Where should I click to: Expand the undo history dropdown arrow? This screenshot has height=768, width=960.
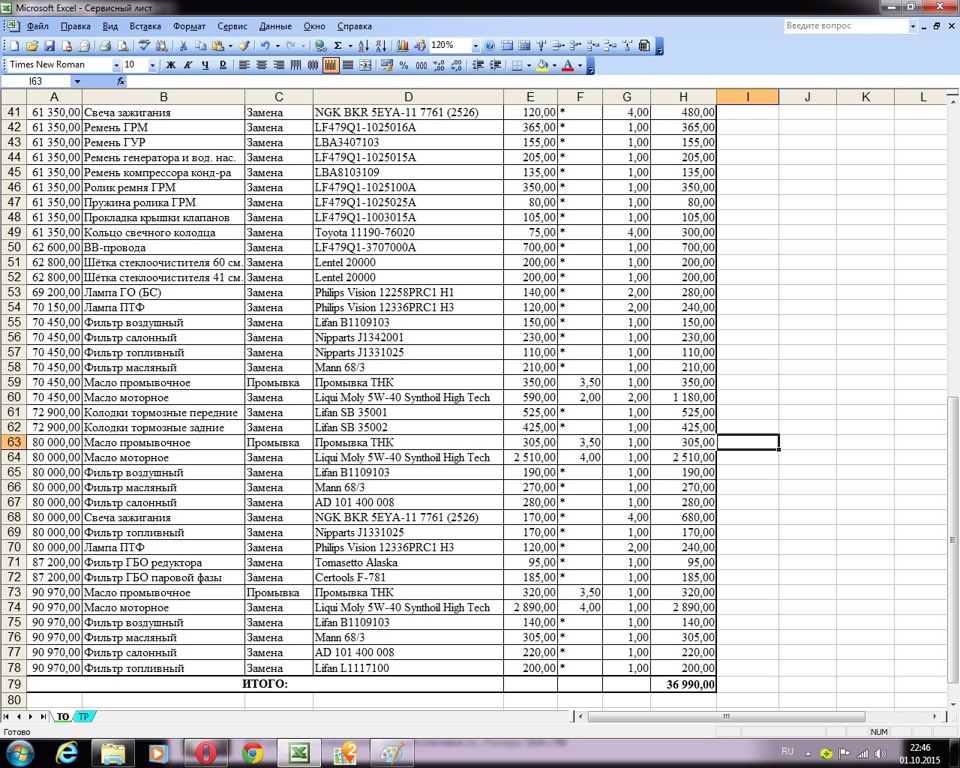[277, 46]
